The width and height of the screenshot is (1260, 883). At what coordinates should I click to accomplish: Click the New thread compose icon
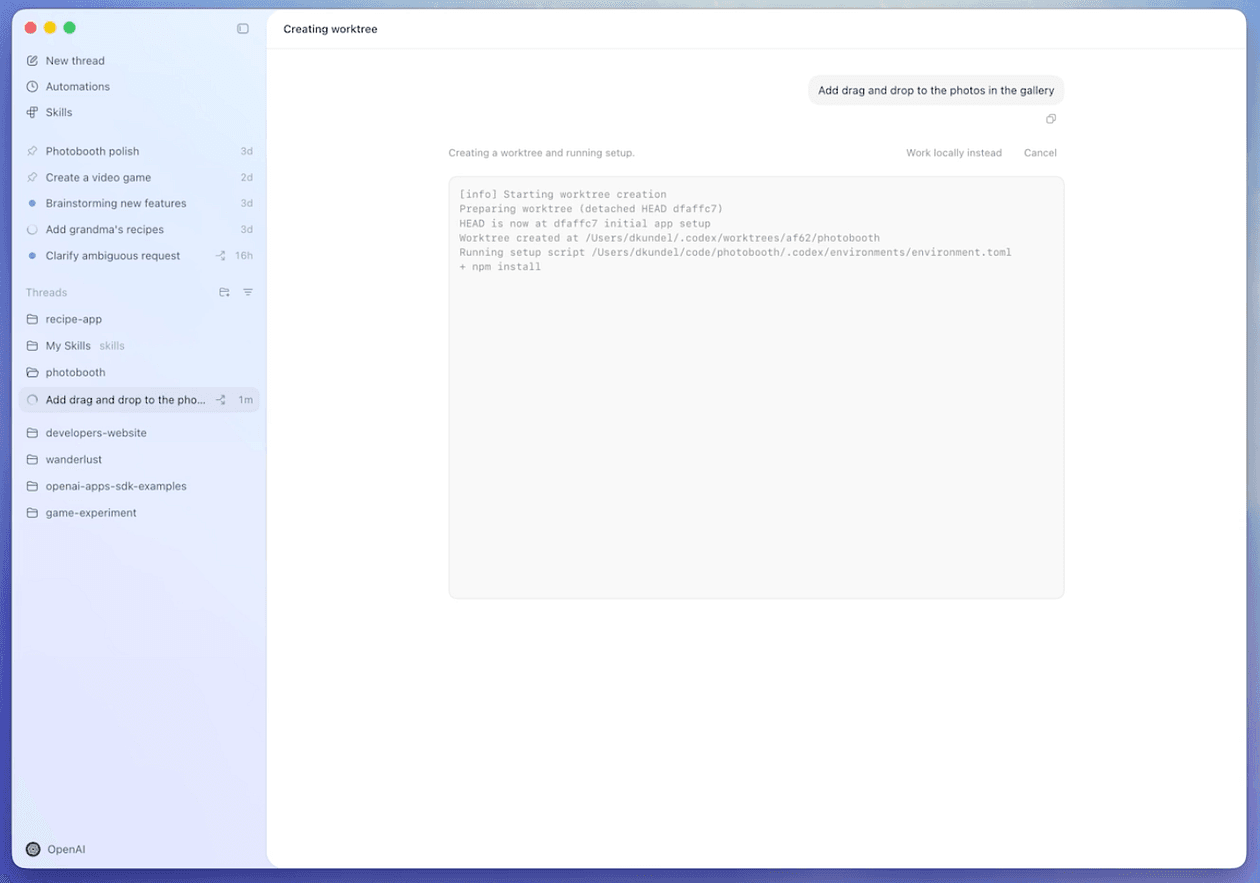tap(32, 61)
